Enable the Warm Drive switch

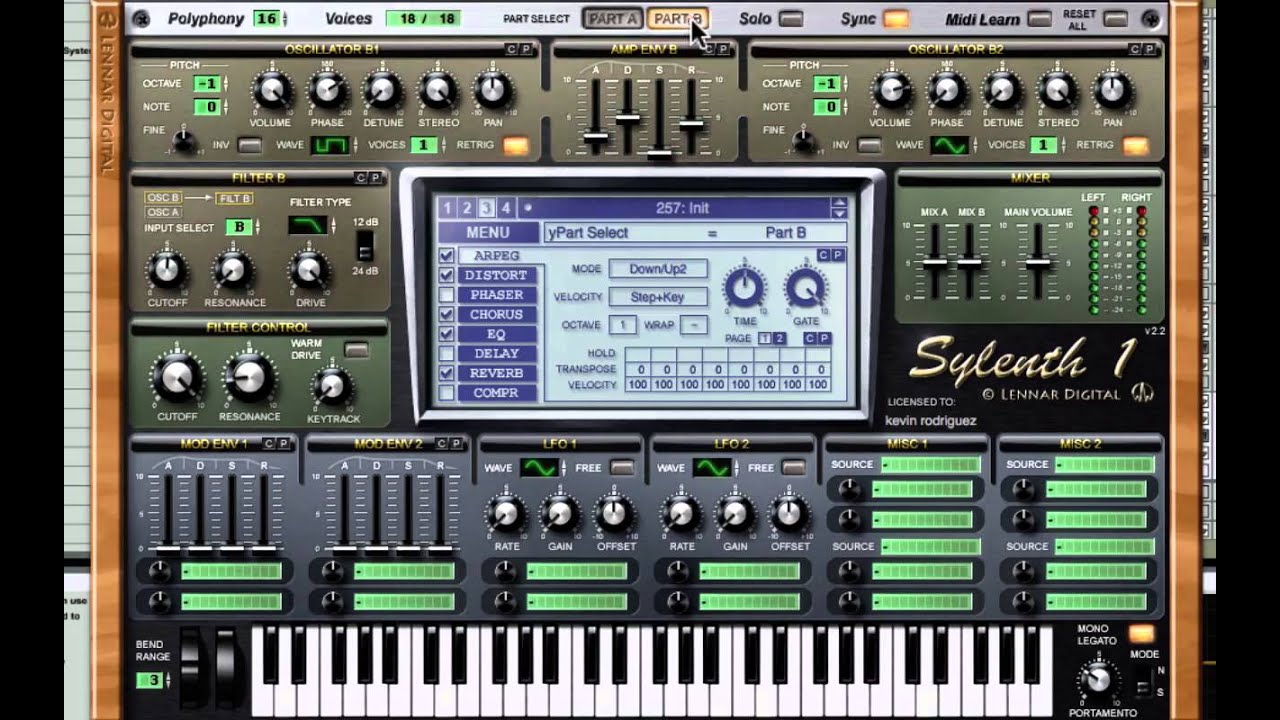pyautogui.click(x=356, y=350)
